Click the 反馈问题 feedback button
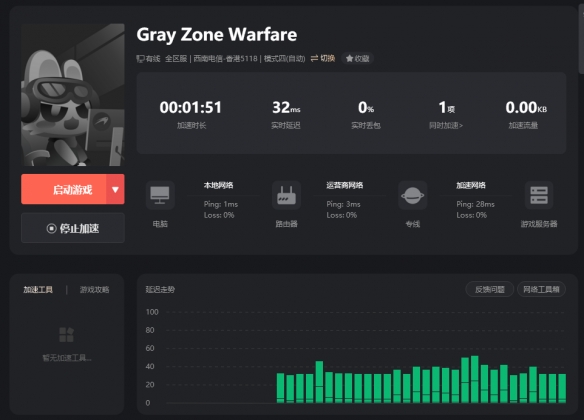The image size is (584, 420). click(490, 289)
